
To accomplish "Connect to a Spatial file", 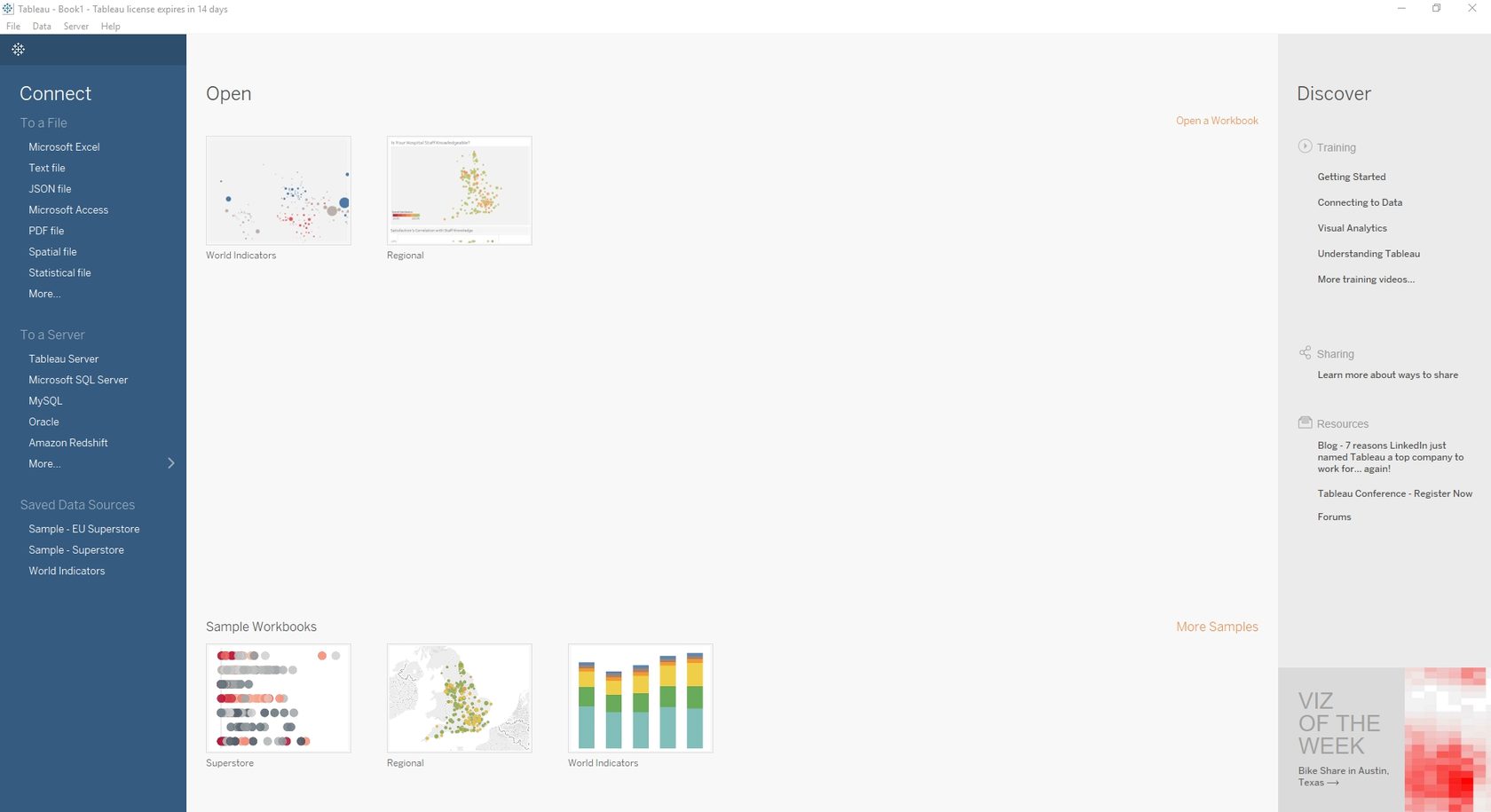I will point(52,252).
